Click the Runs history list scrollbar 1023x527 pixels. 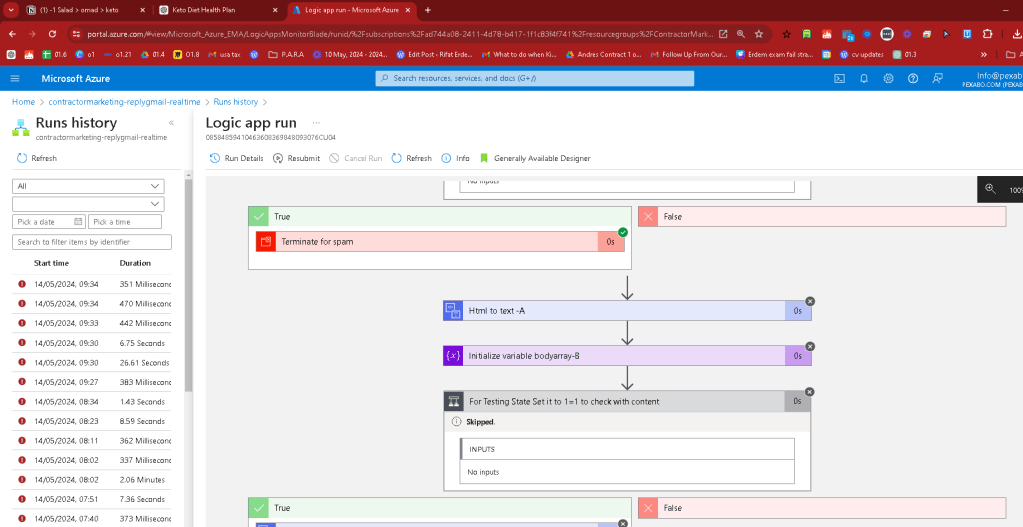189,286
